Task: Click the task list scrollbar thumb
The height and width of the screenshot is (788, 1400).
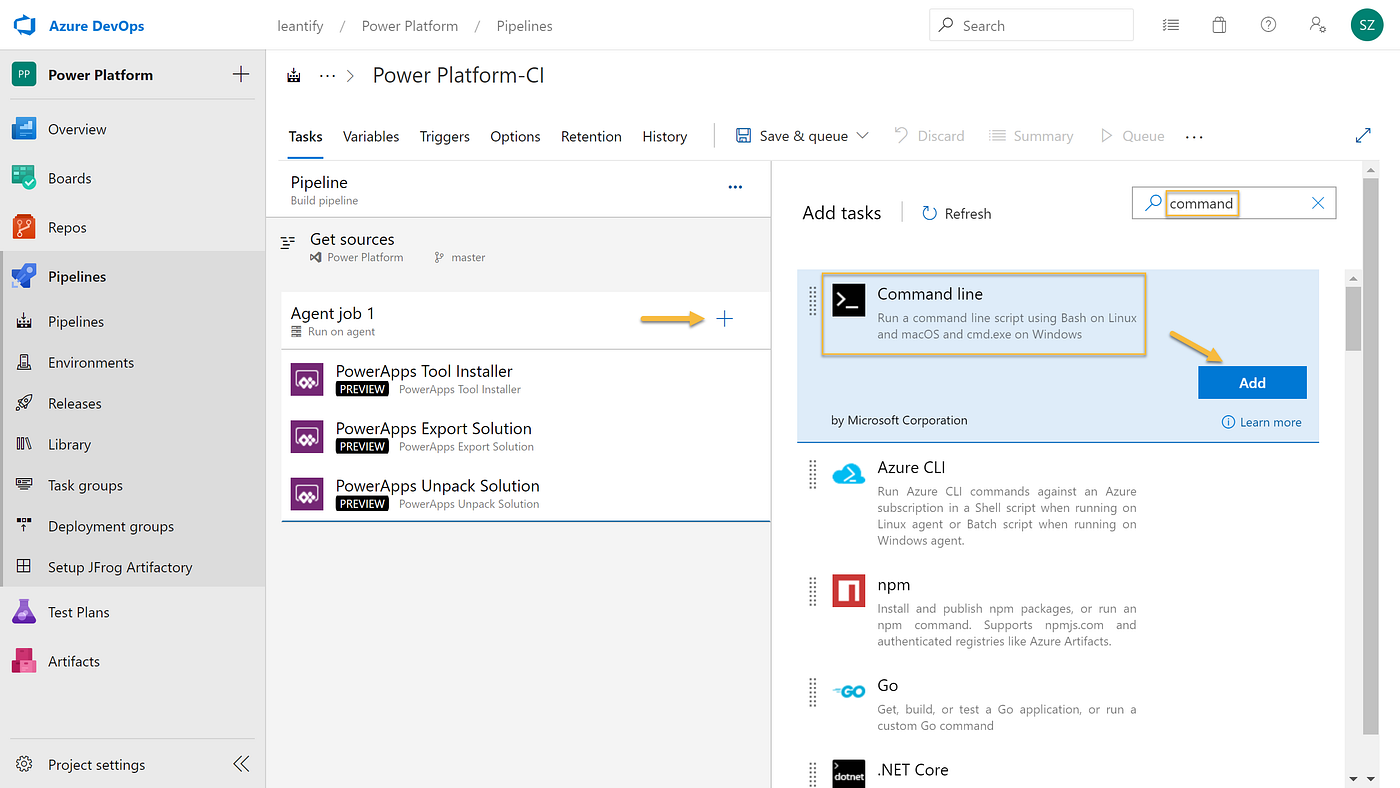Action: click(x=1354, y=318)
